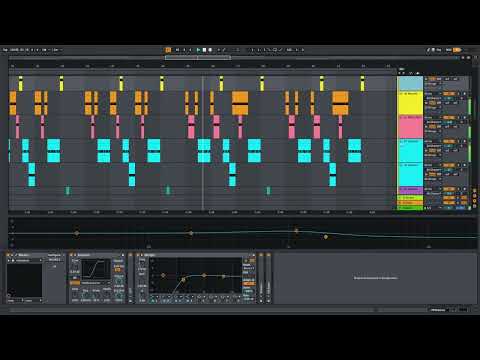This screenshot has height=360, width=480.
Task: Click the top icon in the lower-right panel column
Action: pos(475,191)
